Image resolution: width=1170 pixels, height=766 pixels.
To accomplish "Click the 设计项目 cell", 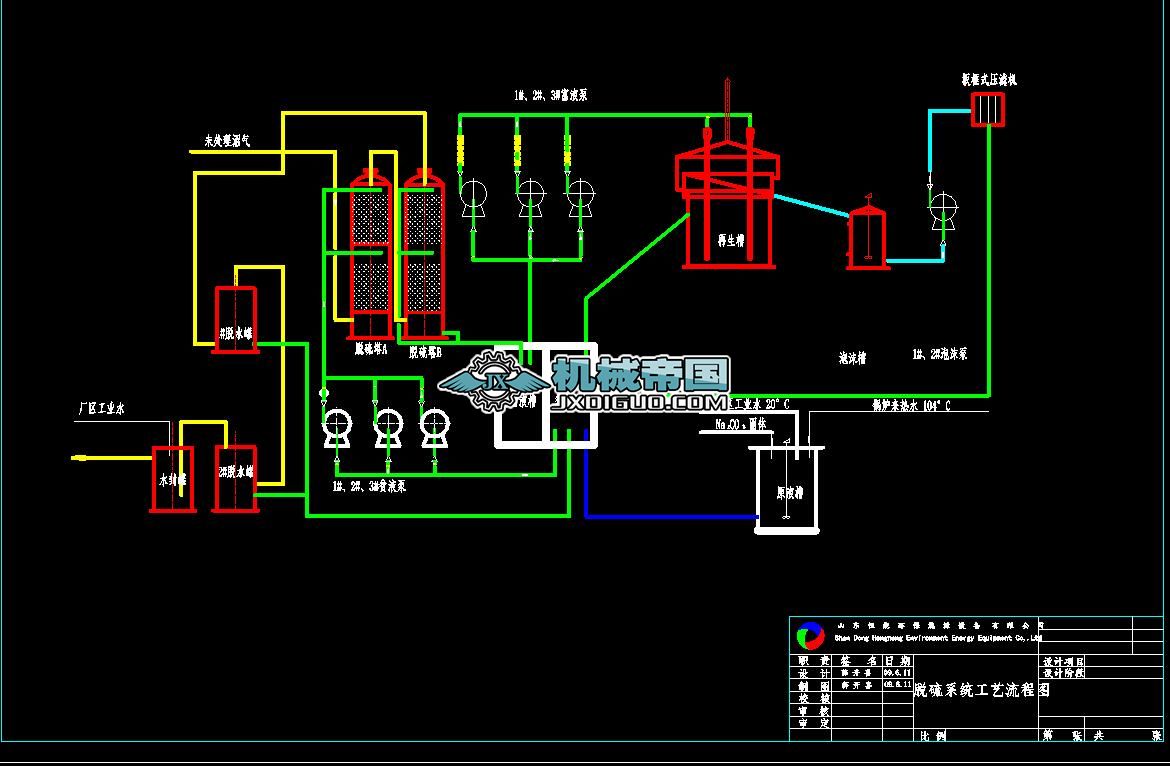I will pos(1063,661).
